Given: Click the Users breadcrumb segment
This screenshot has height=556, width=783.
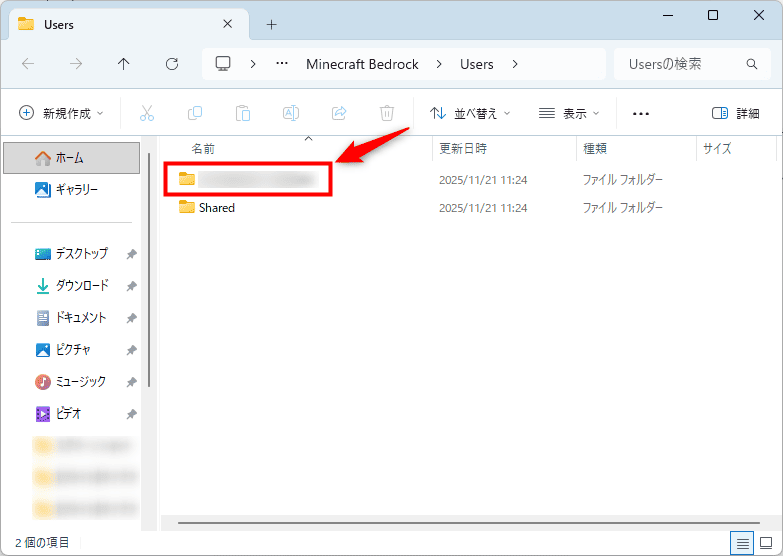Looking at the screenshot, I should [x=477, y=64].
